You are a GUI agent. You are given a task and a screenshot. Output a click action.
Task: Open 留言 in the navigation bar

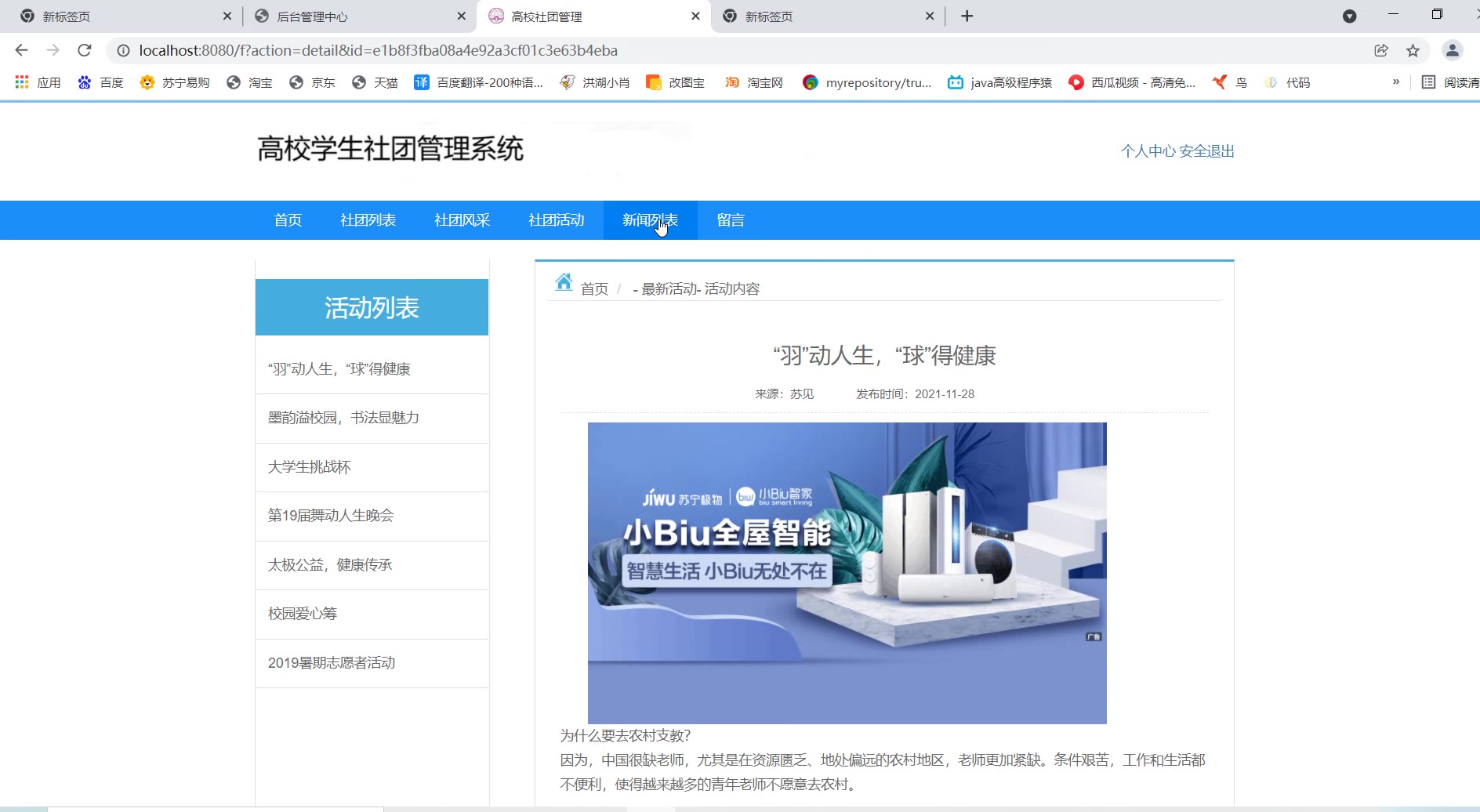(731, 220)
